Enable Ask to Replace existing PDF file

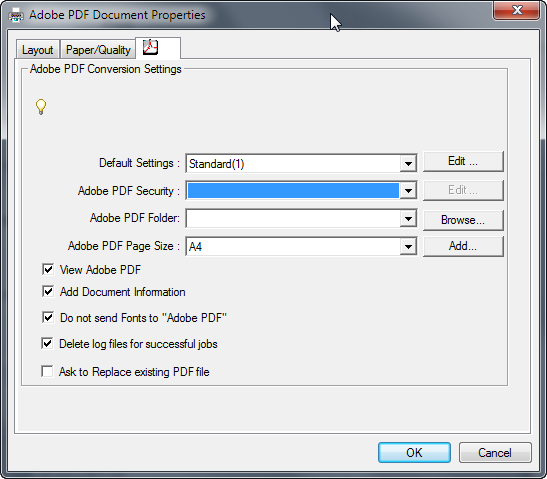[x=47, y=371]
